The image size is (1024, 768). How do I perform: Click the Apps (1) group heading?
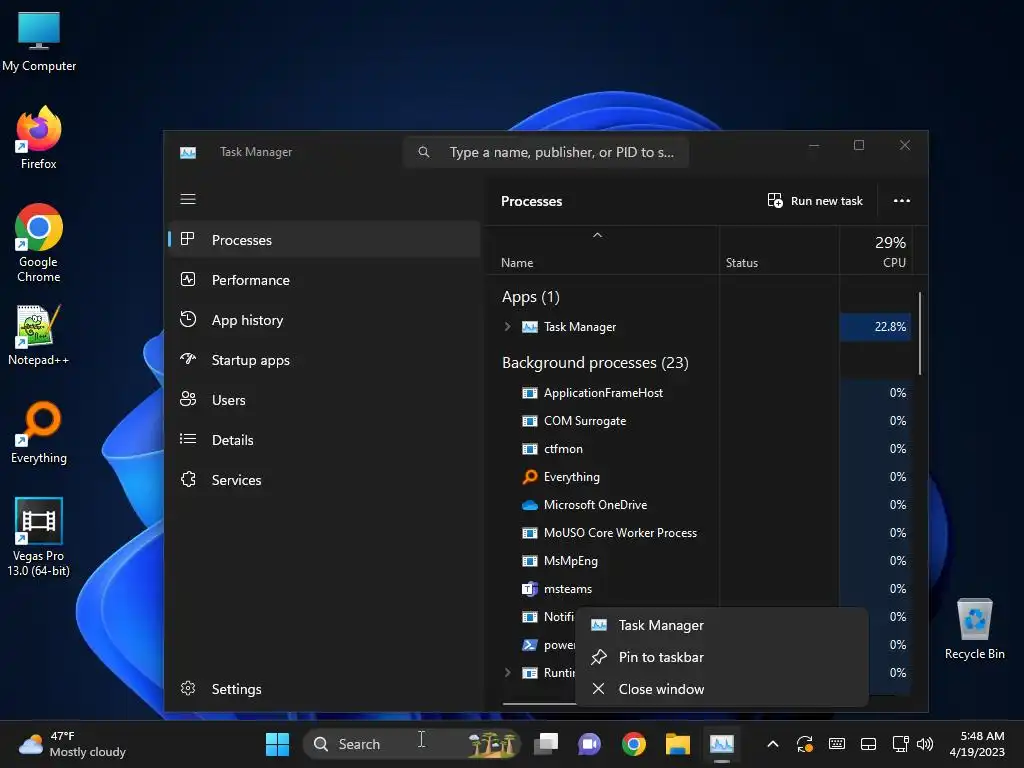click(530, 297)
